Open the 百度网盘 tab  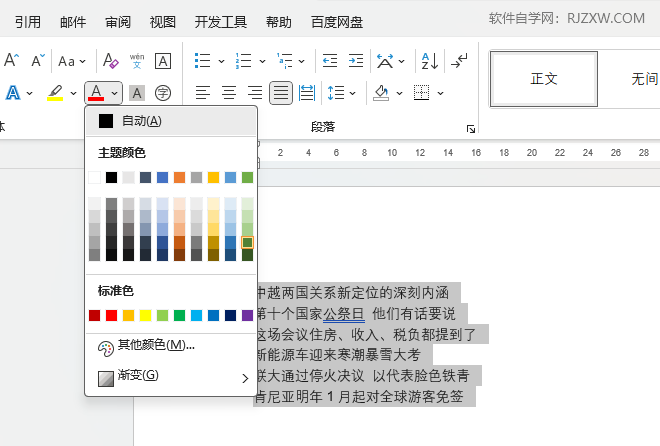point(337,22)
